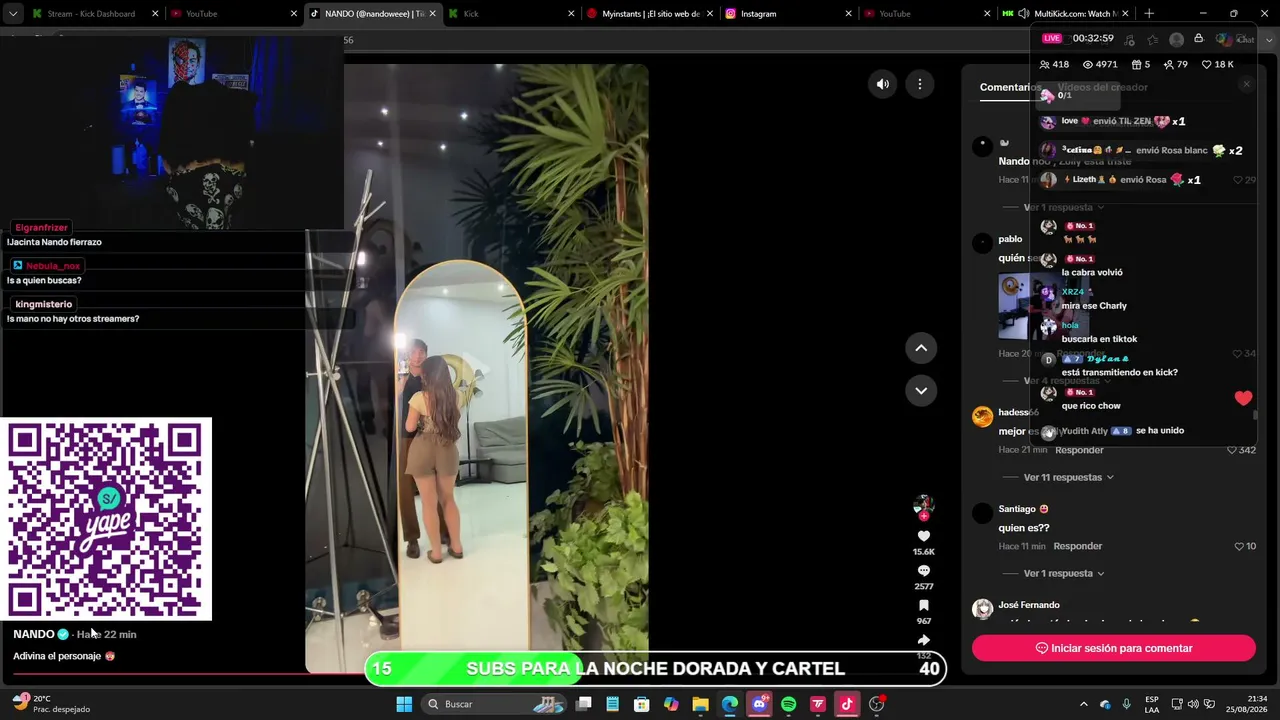Click Responder on the 'Hace 21 min' comment
The image size is (1280, 720).
[x=1080, y=451]
